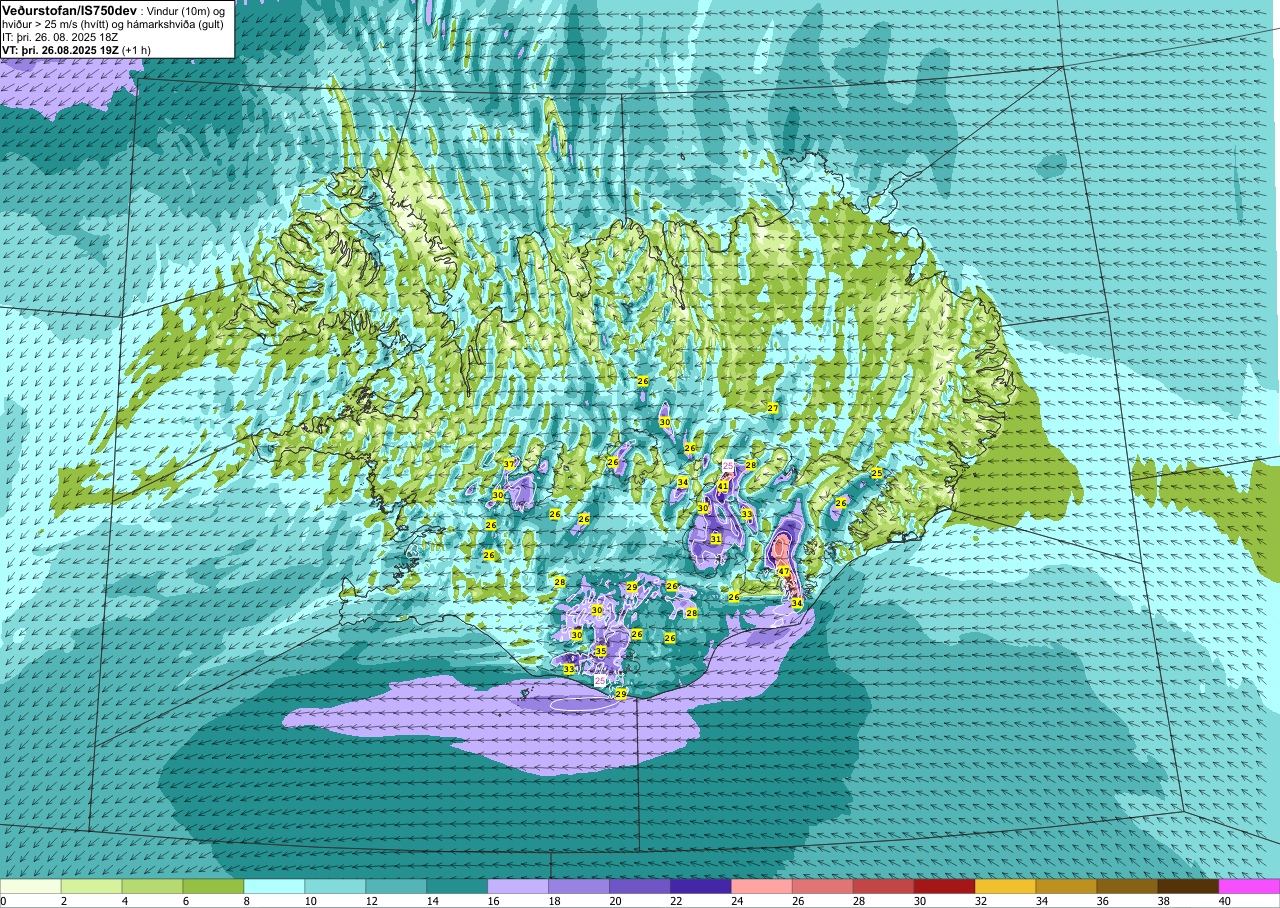
Task: Click the yellow gust label 35
Action: coord(601,651)
